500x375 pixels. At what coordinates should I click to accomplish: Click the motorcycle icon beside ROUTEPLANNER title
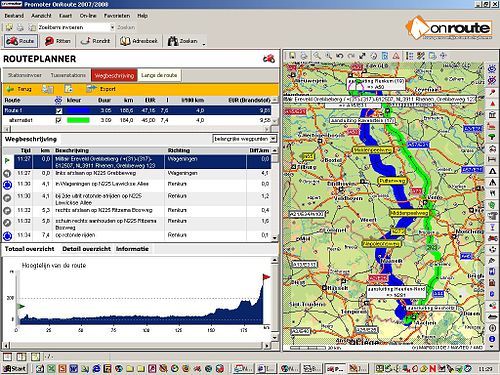(x=269, y=59)
